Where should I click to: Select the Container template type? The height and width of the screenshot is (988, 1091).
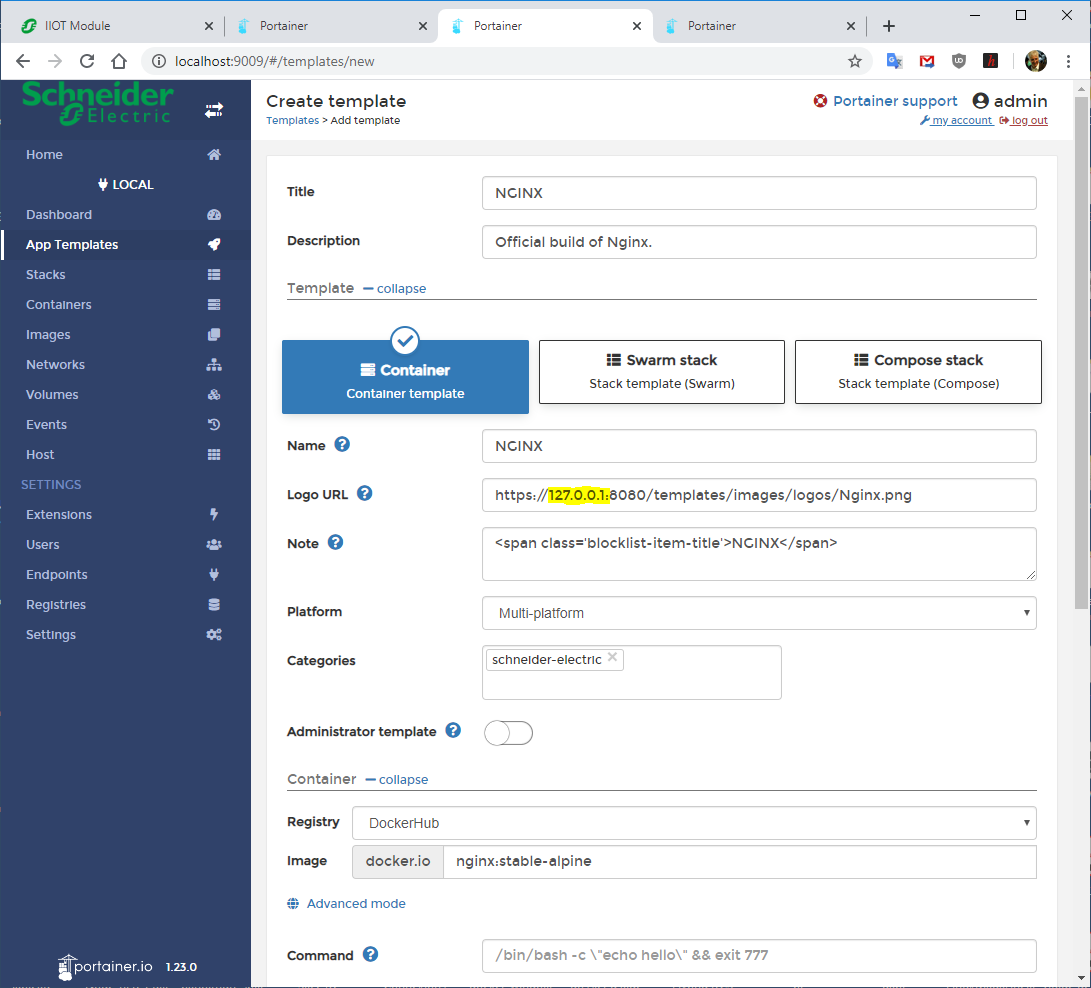pos(405,376)
